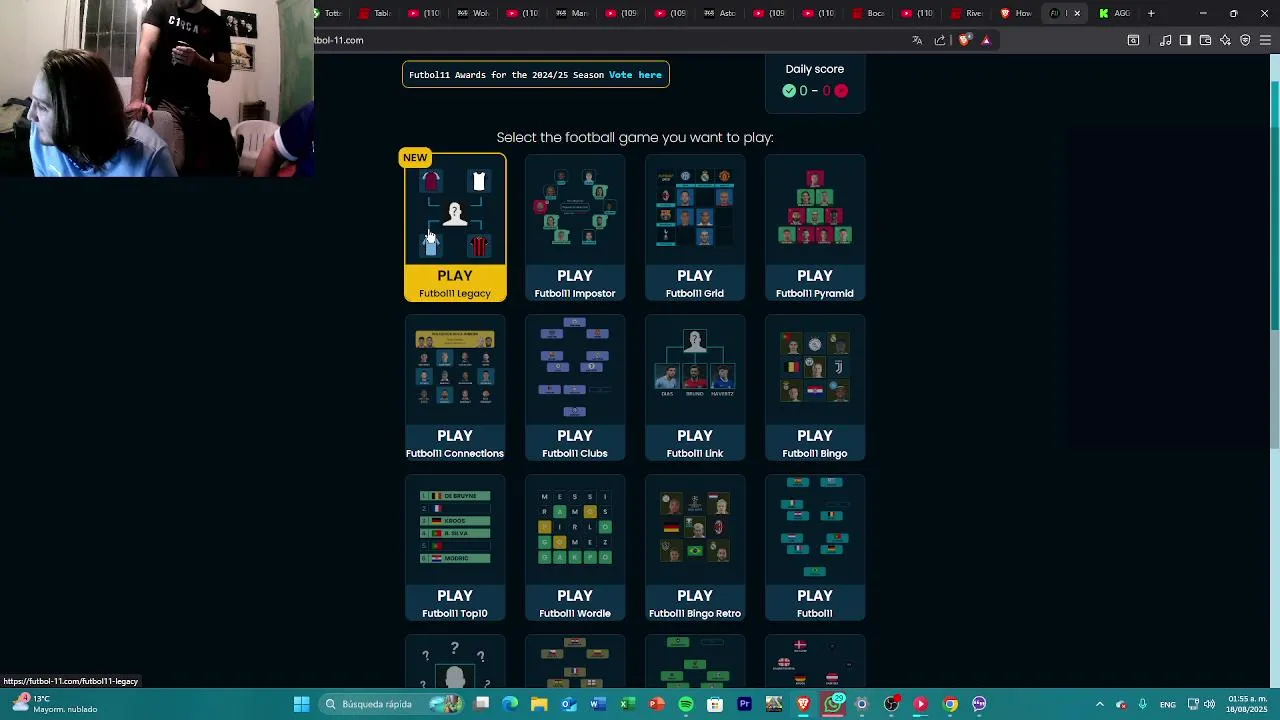Open the Futbol11 Link game thumbnail
The height and width of the screenshot is (720, 1280).
(695, 369)
